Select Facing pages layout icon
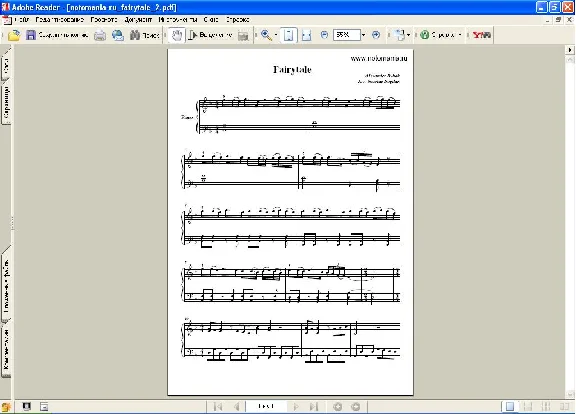The height and width of the screenshot is (414, 576). click(x=564, y=406)
